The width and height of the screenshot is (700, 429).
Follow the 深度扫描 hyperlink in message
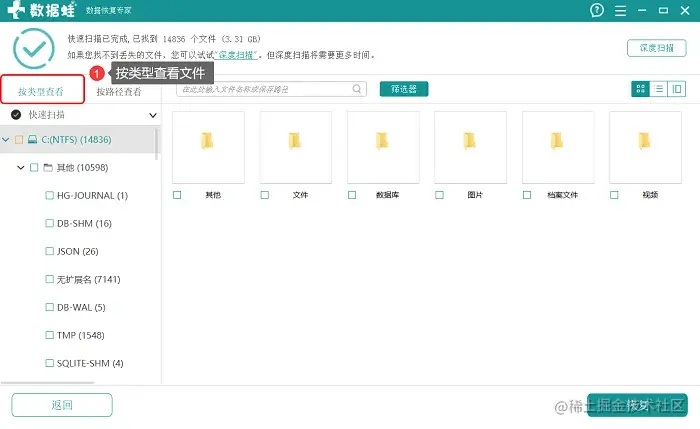pos(236,55)
